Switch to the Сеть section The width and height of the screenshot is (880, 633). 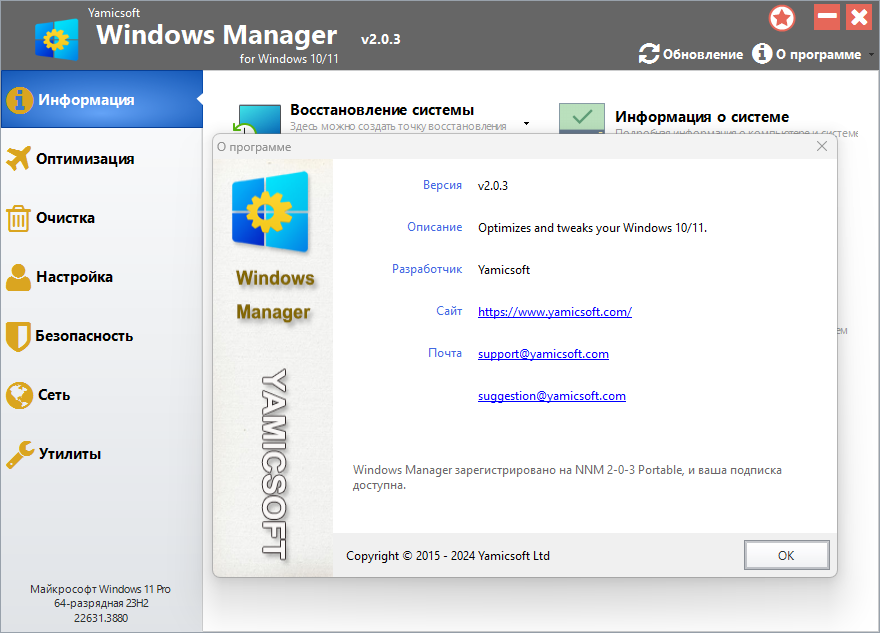(x=102, y=395)
